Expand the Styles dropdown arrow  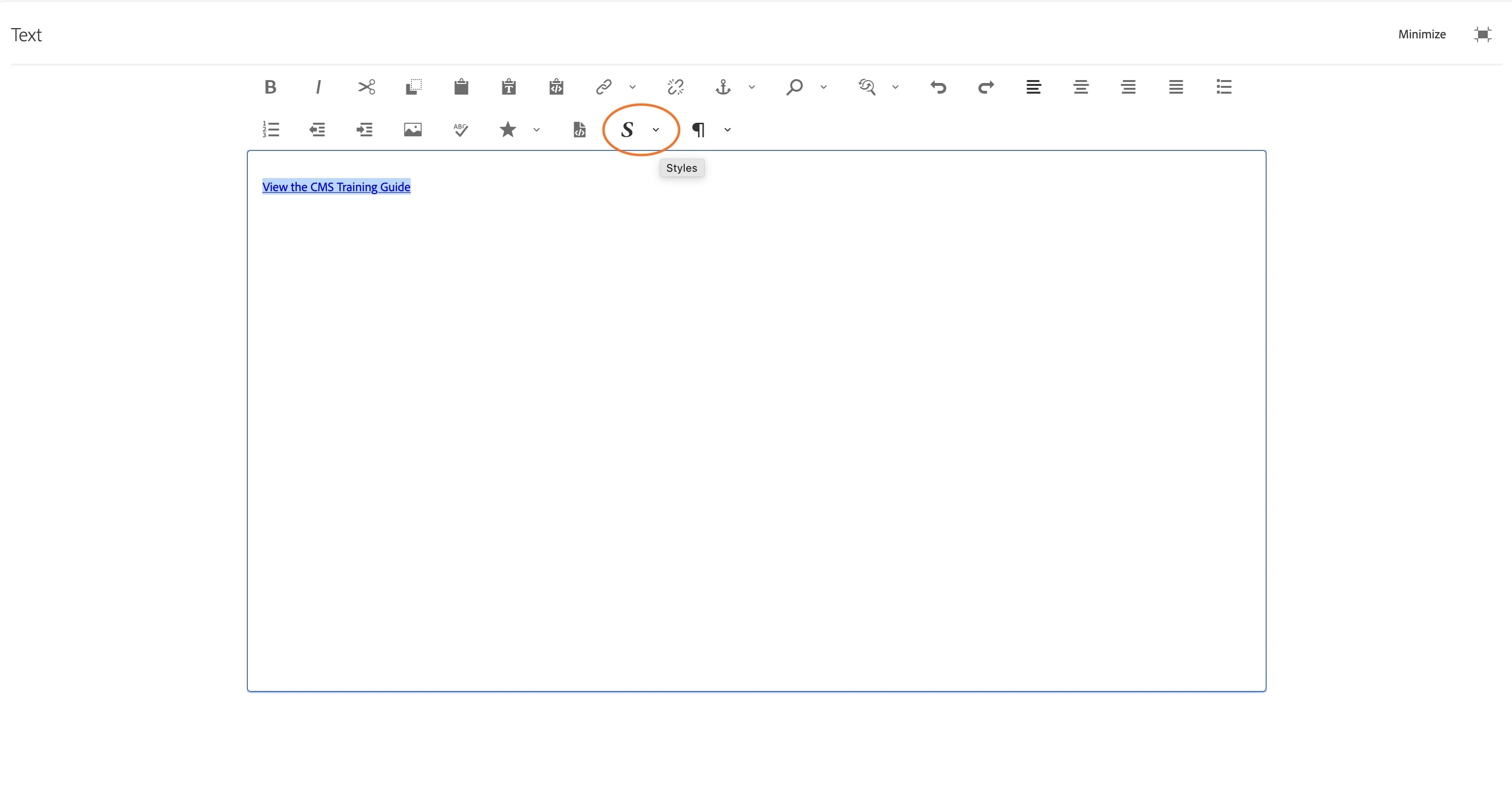tap(656, 130)
